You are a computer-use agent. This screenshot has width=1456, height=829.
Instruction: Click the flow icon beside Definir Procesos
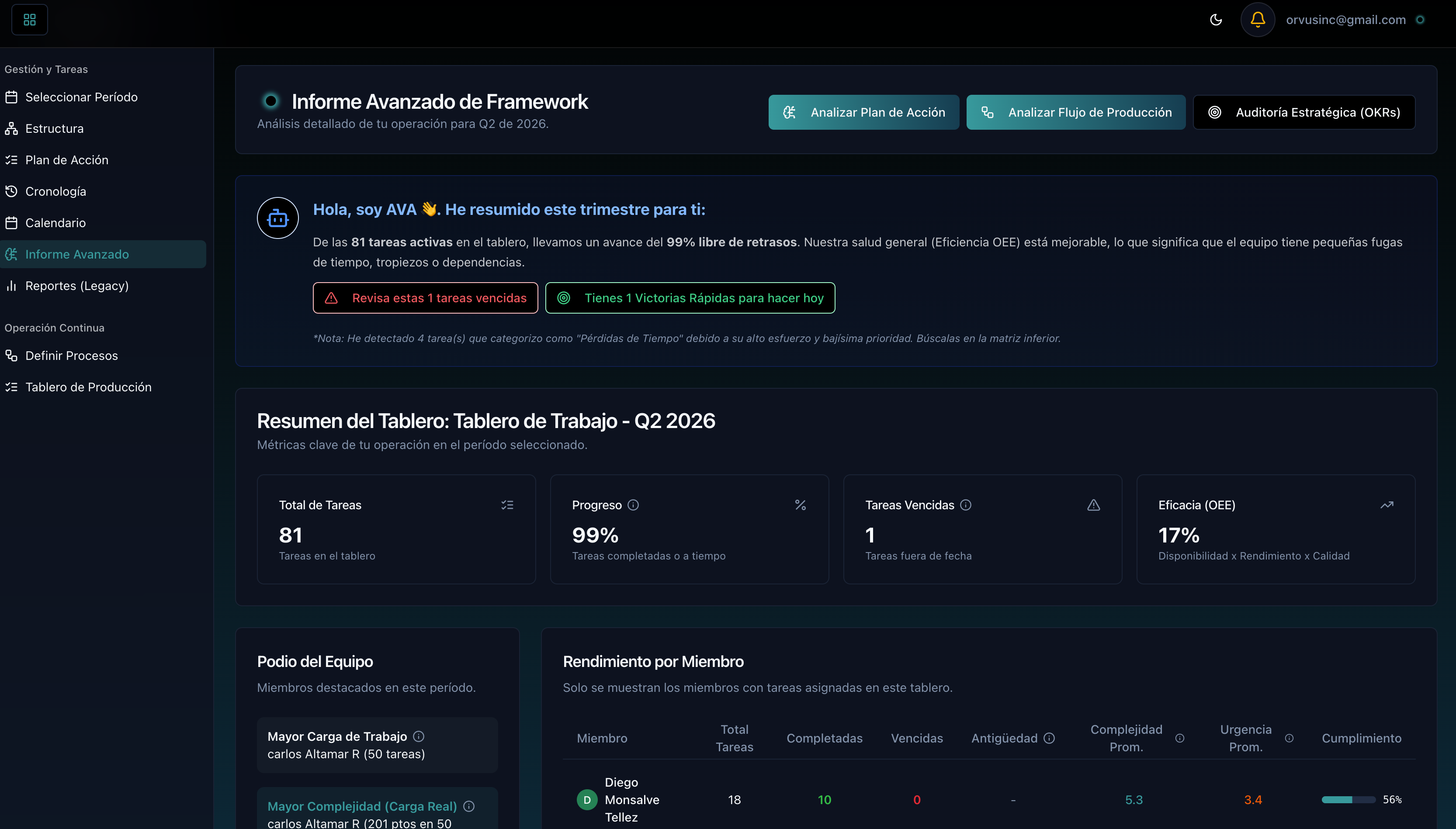click(x=11, y=356)
